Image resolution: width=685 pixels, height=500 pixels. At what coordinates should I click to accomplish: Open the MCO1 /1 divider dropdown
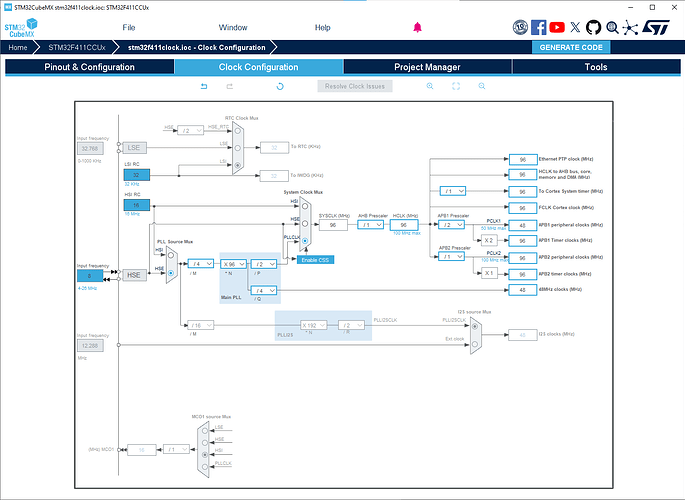coord(176,449)
